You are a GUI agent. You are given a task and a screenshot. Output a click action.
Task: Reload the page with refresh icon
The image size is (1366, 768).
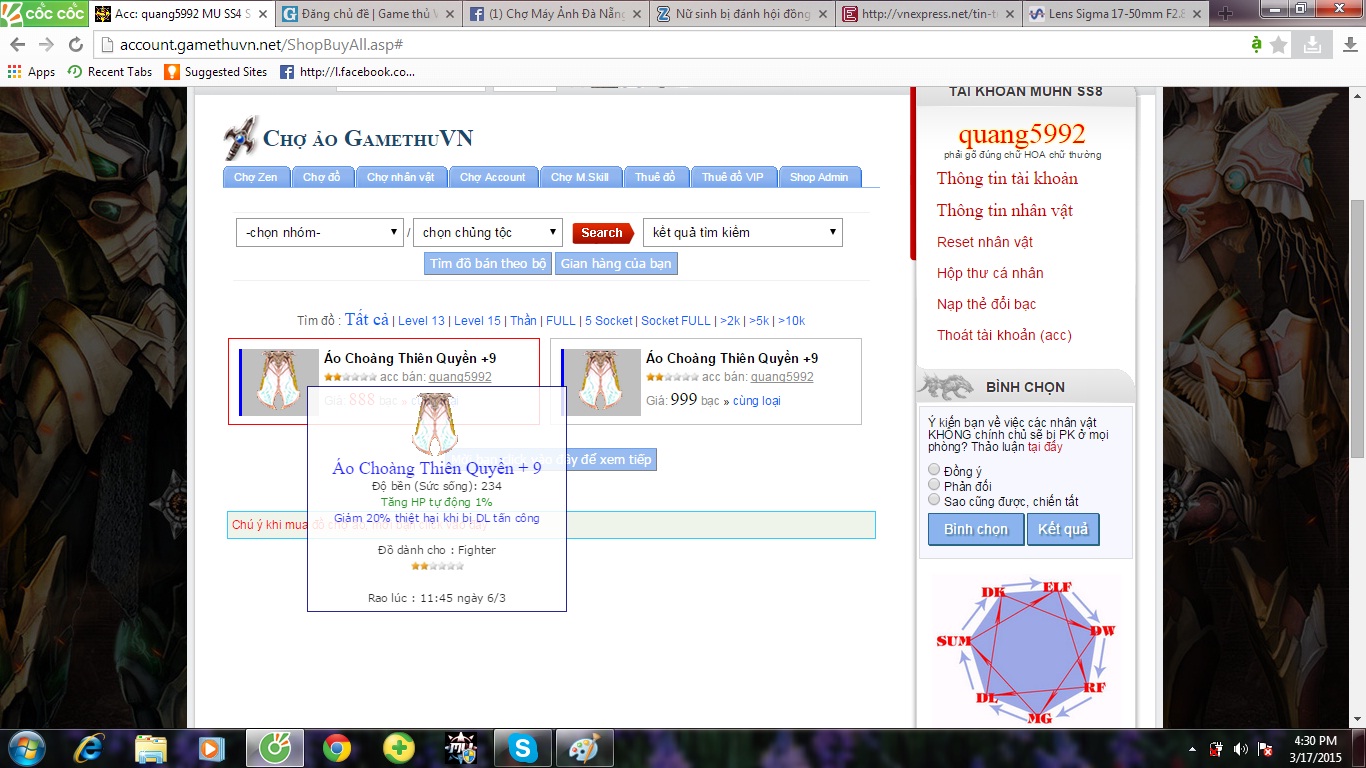point(76,45)
